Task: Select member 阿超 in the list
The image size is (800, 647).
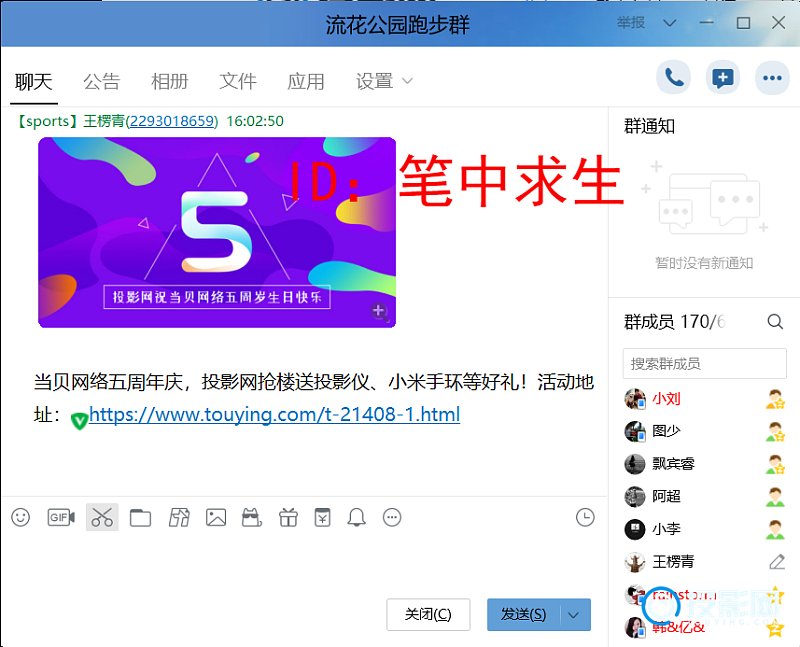Action: (x=704, y=496)
